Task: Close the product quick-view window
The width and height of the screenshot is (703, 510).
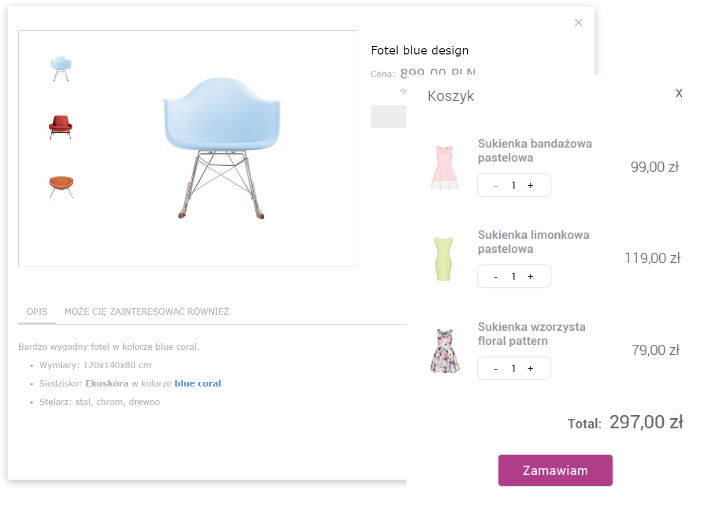Action: [578, 22]
